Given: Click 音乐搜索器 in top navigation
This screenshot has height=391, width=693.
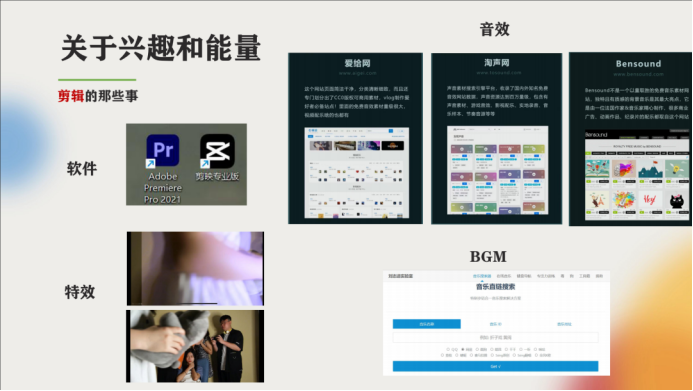Looking at the screenshot, I should pyautogui.click(x=482, y=276).
